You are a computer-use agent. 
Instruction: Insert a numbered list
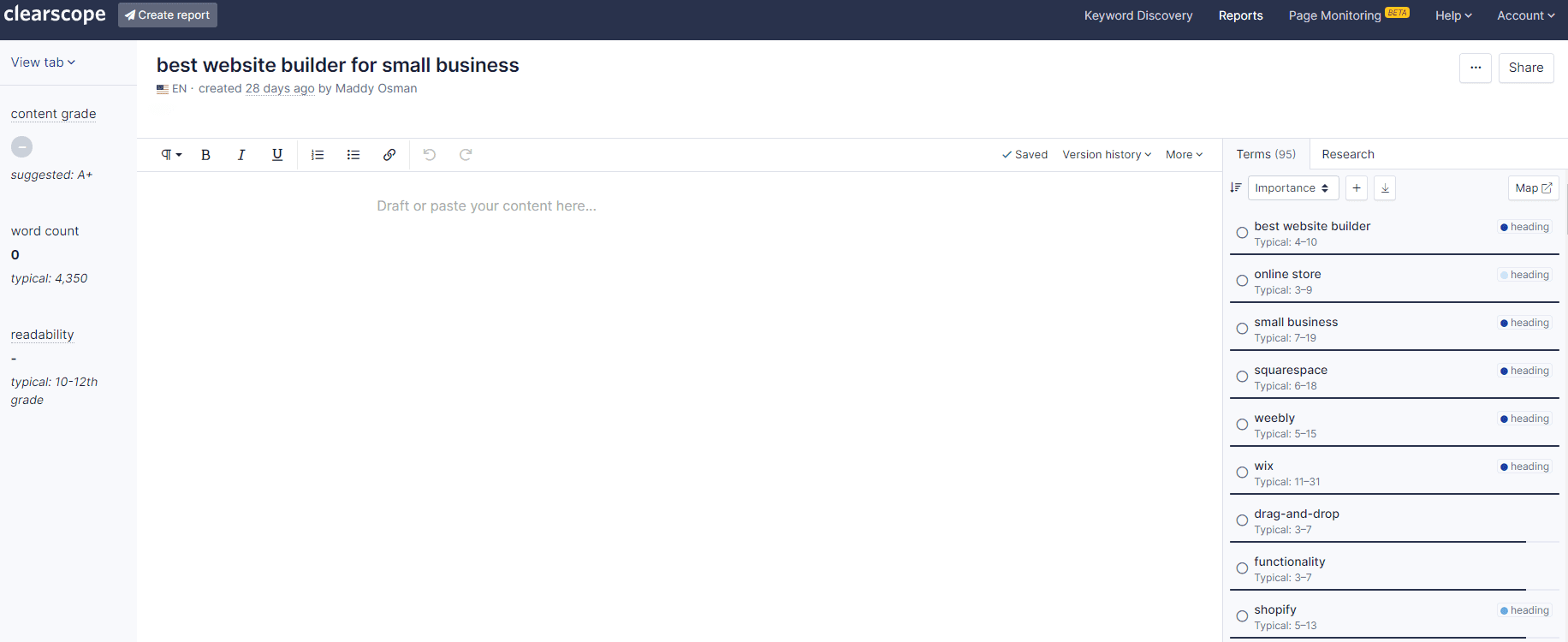click(x=318, y=155)
